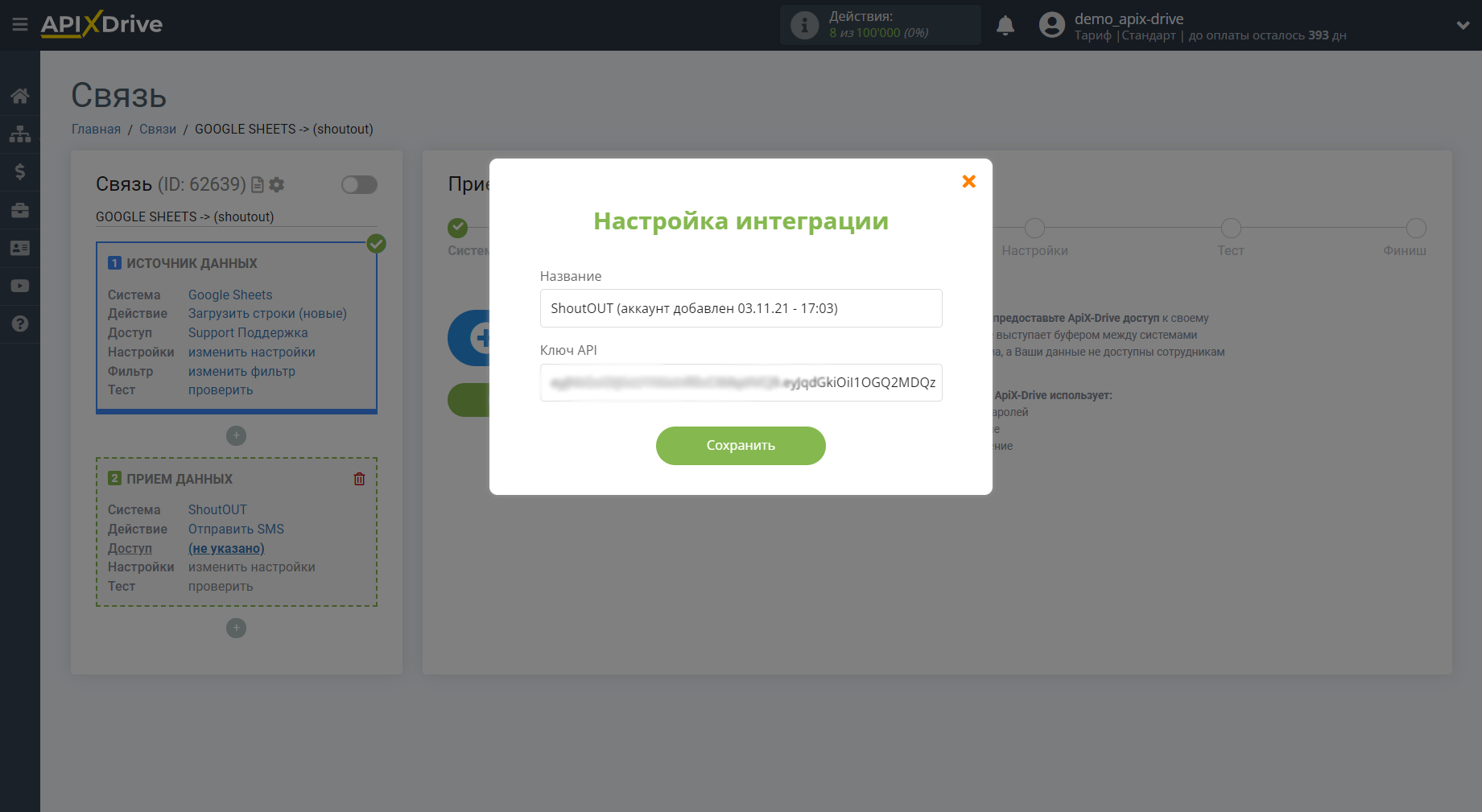
Task: Add a step between source and receiver
Action: (236, 435)
